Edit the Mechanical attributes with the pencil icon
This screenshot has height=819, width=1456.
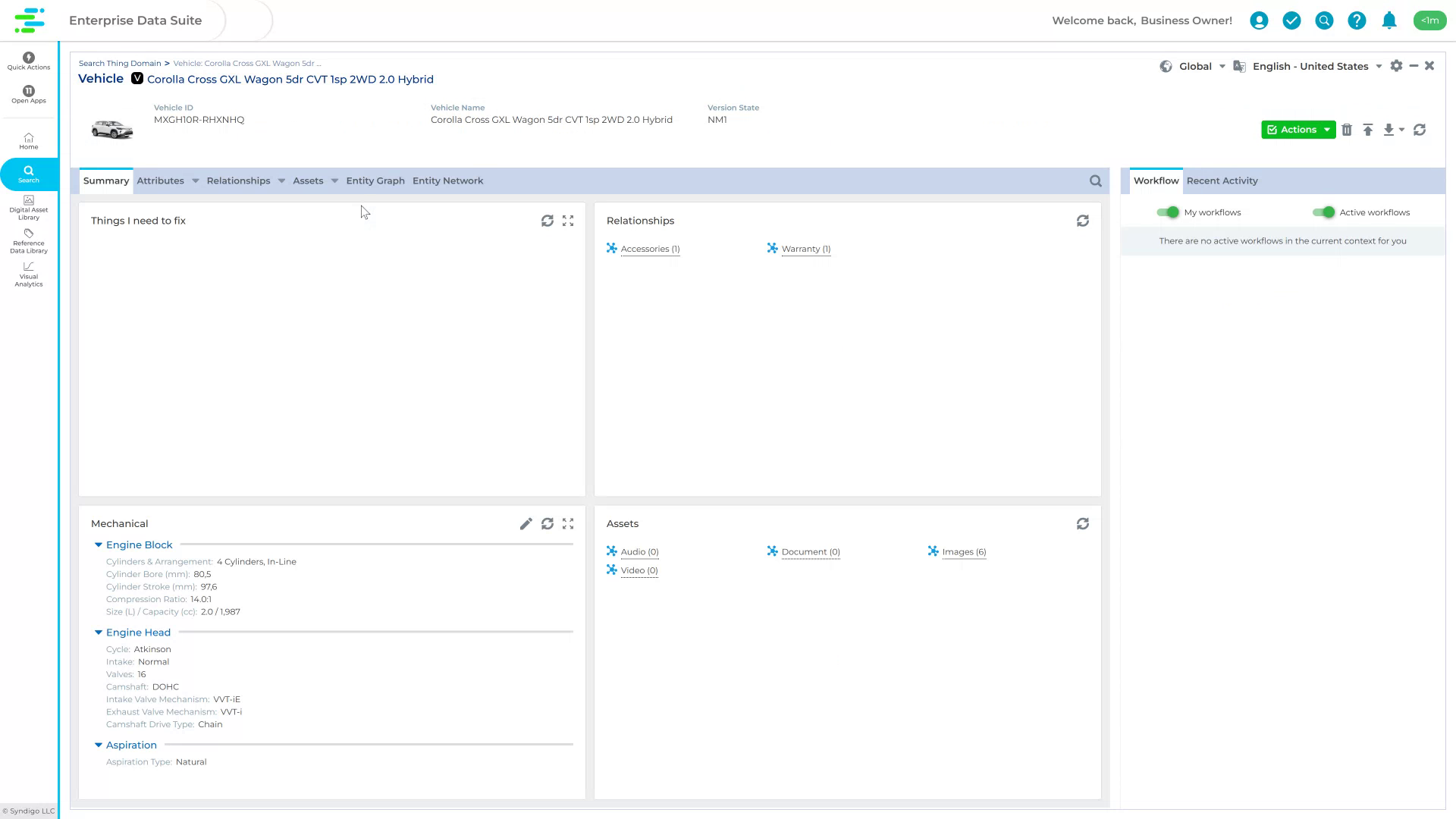526,523
